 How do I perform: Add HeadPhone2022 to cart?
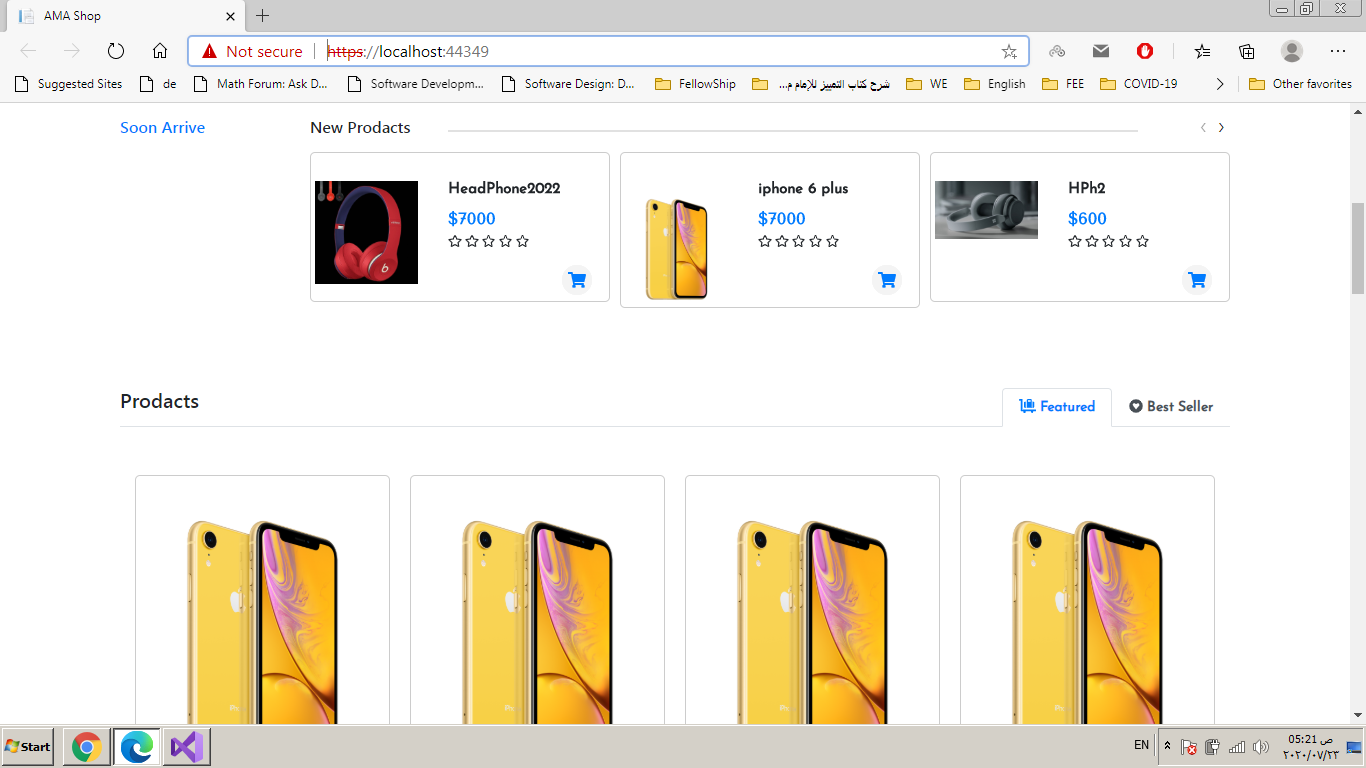point(577,280)
